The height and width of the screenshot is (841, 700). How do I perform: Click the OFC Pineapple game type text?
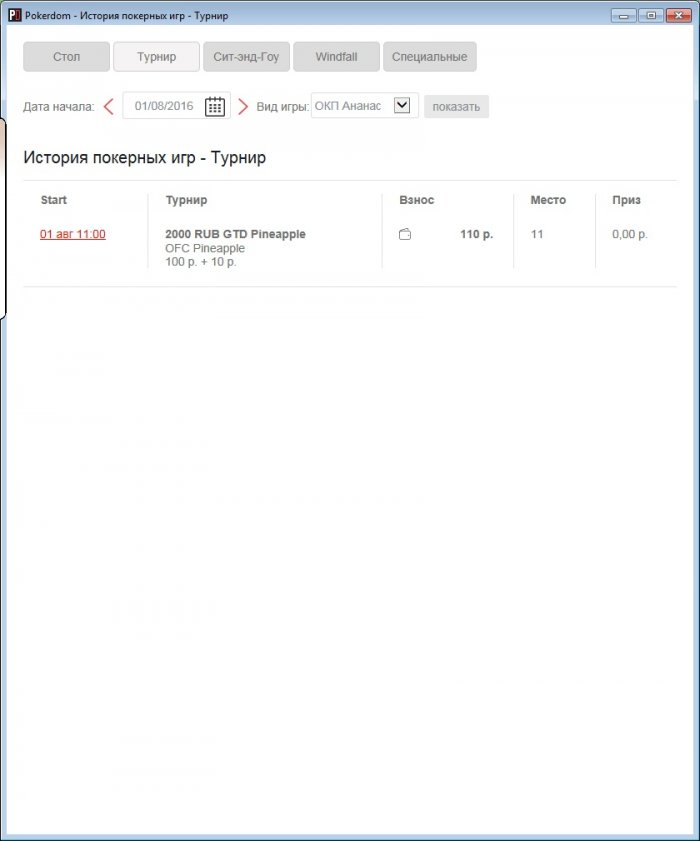(205, 248)
